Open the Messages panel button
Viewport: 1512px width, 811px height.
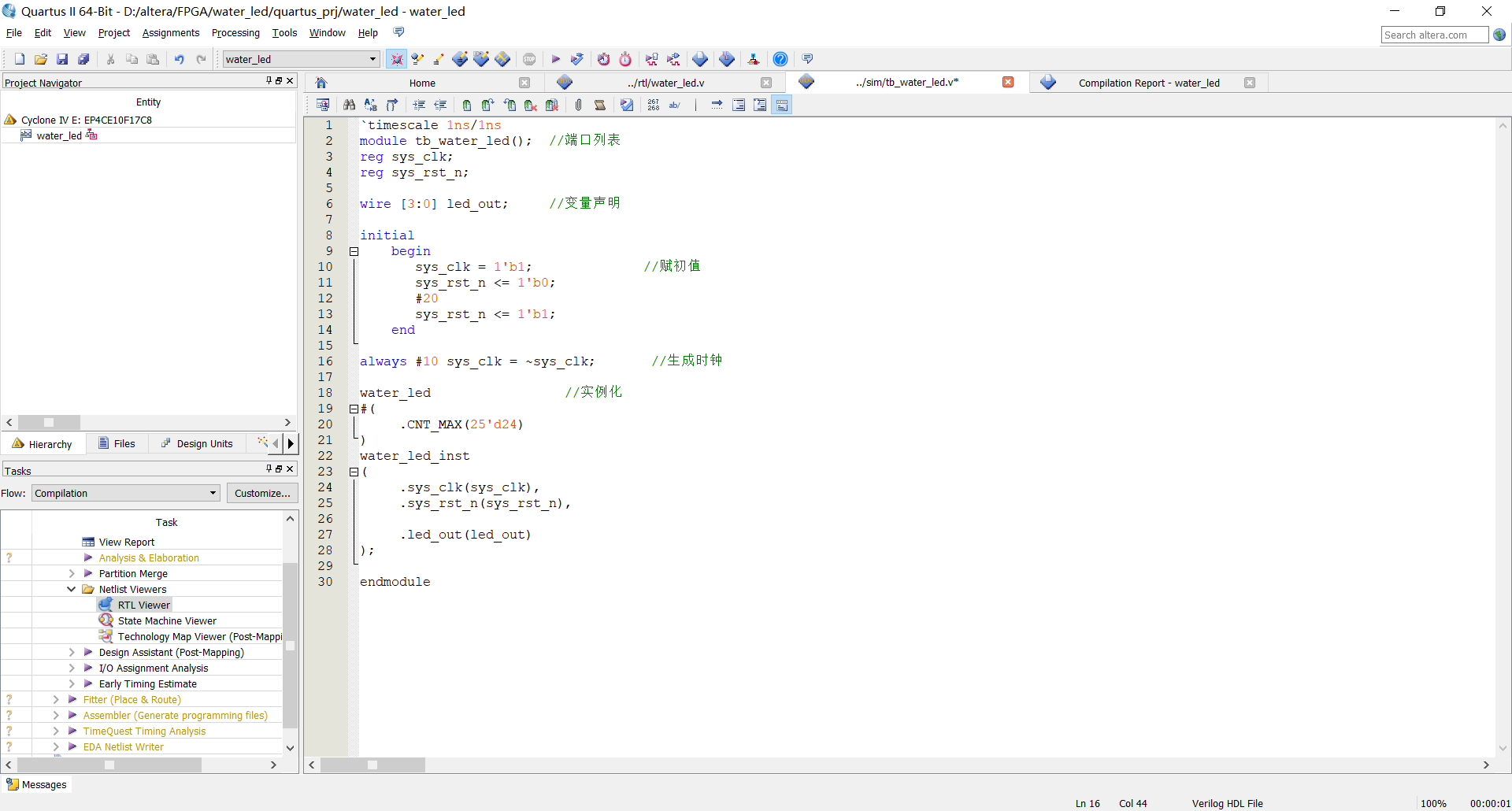coord(37,785)
